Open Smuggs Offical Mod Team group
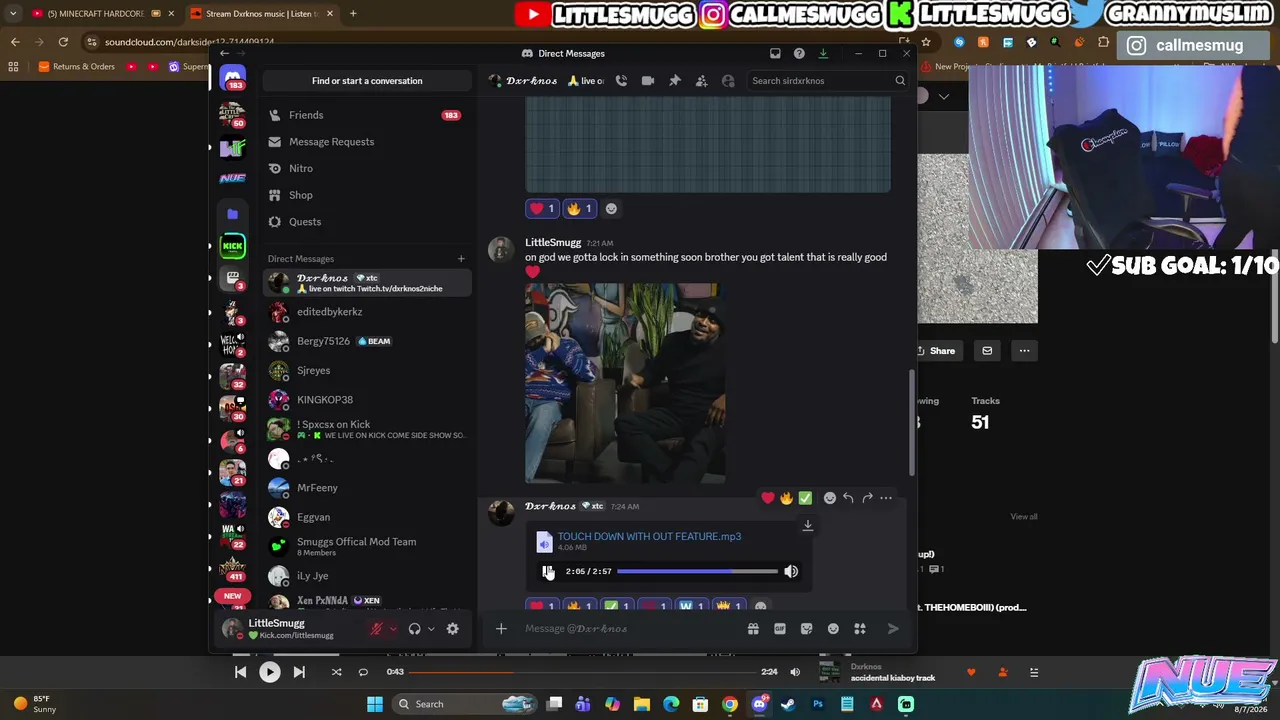1280x720 pixels. pyautogui.click(x=366, y=546)
